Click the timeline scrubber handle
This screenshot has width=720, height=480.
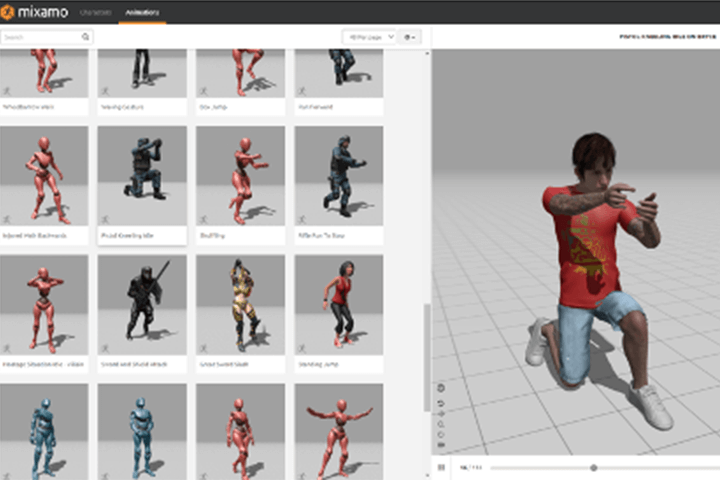point(593,468)
